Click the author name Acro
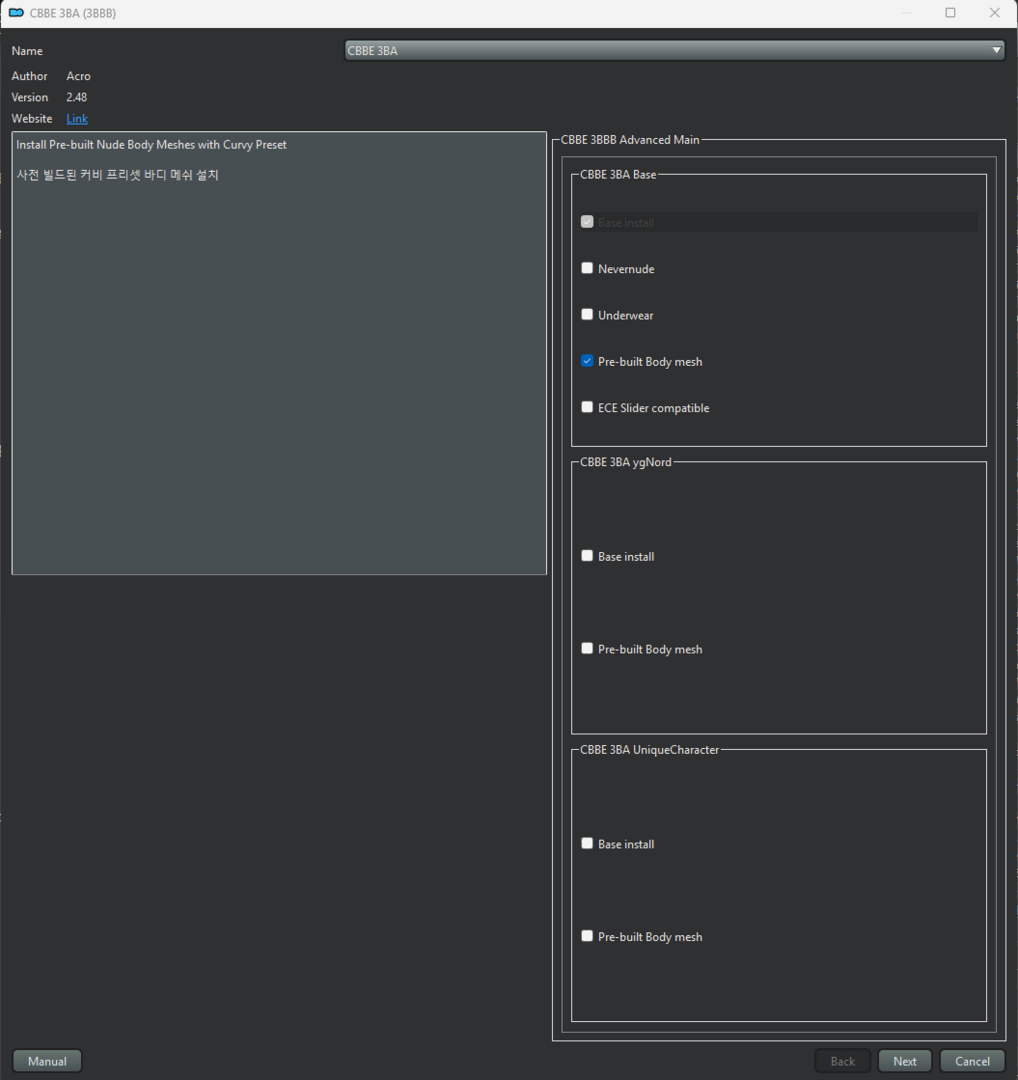Viewport: 1018px width, 1080px height. [x=79, y=76]
